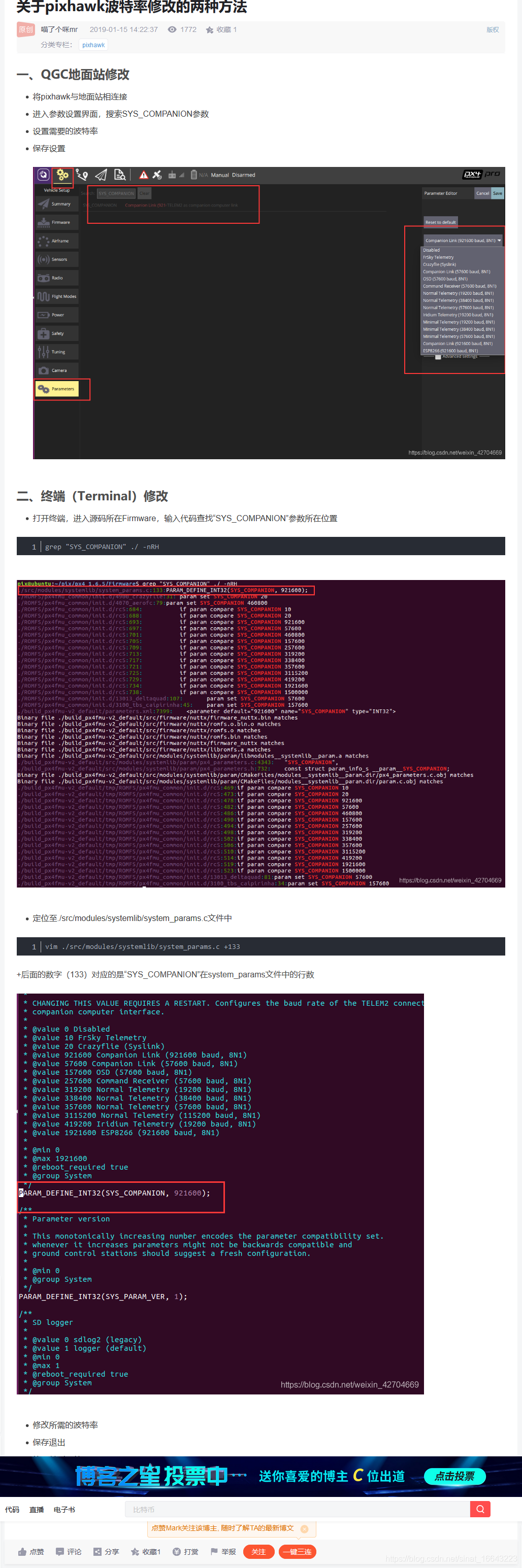Open Summary in QGC Vehicle Setup sidebar
522x1568 pixels.
[x=57, y=204]
